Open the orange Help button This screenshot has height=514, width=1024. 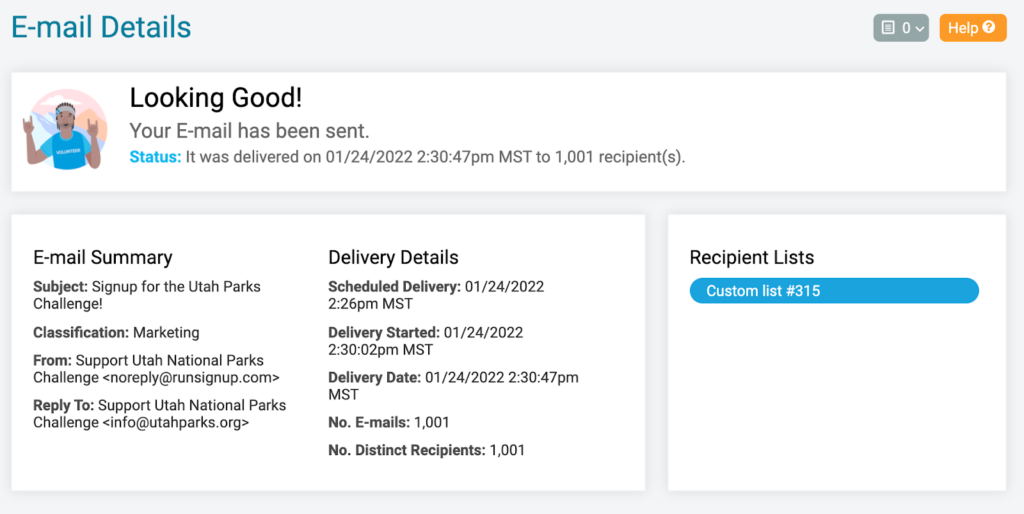pos(972,28)
